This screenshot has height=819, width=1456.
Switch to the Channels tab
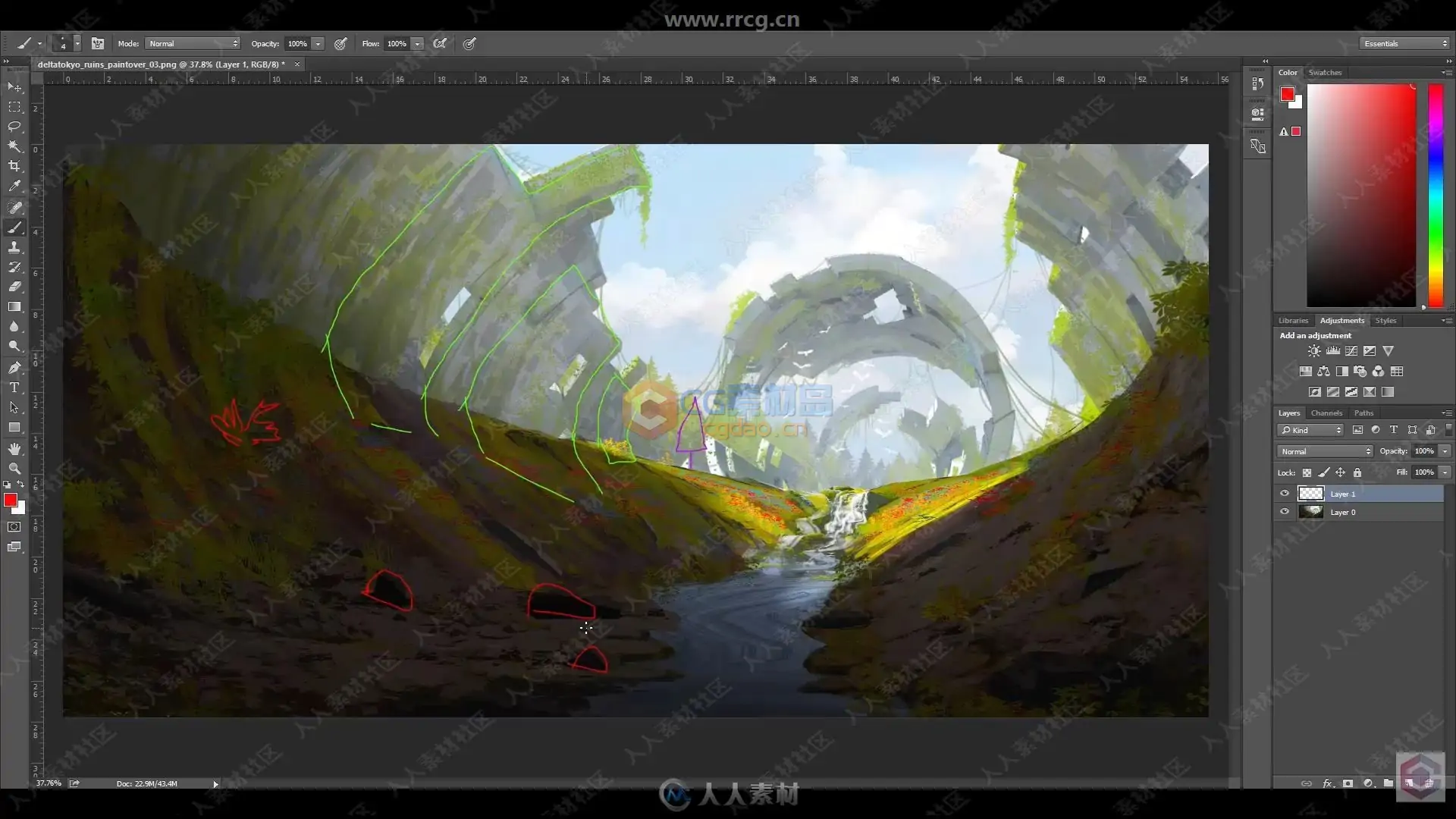(x=1326, y=413)
